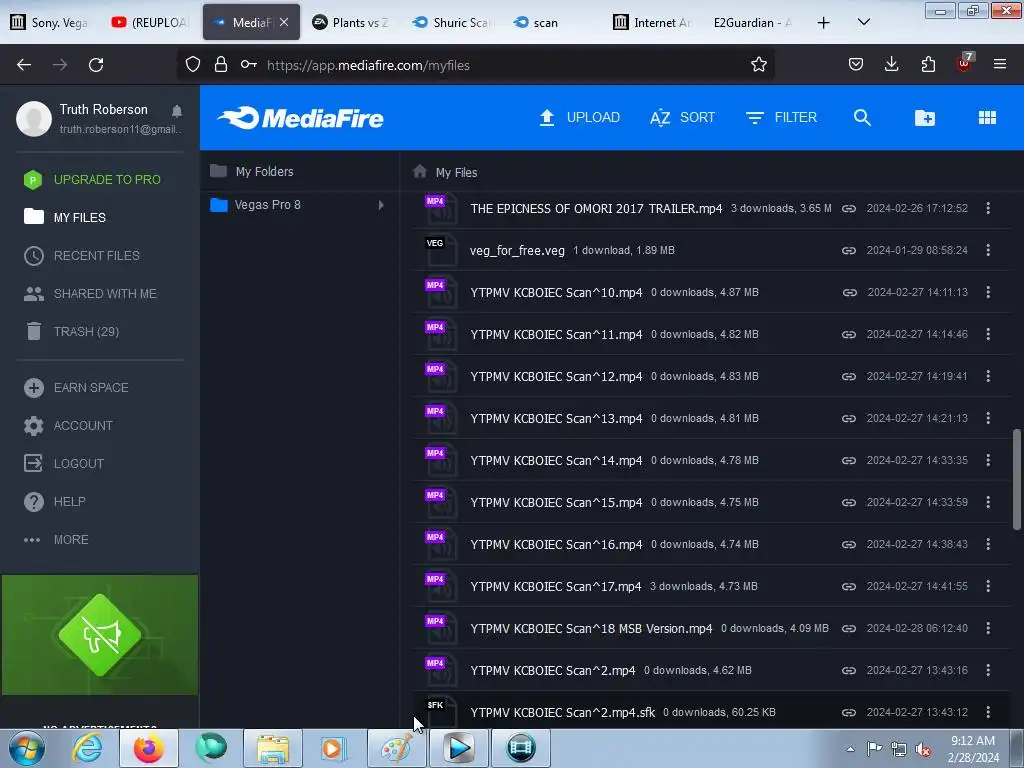This screenshot has width=1024, height=768.
Task: Copy share link for Scan^15.mp4
Action: [x=848, y=502]
